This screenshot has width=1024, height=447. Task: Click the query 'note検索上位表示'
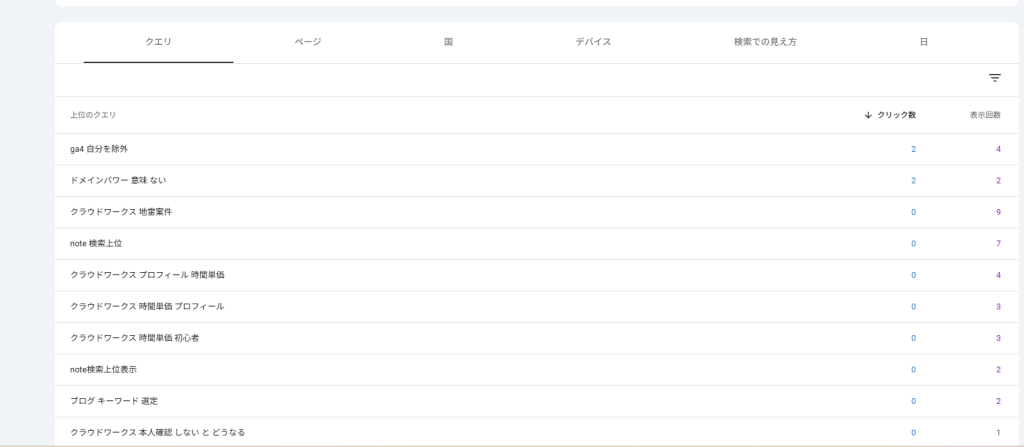click(103, 370)
